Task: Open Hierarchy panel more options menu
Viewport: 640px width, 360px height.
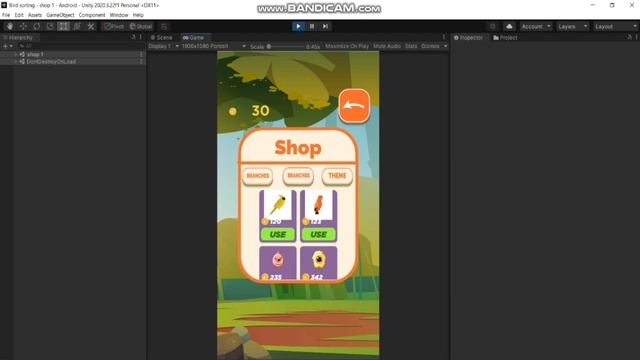Action: pos(141,37)
